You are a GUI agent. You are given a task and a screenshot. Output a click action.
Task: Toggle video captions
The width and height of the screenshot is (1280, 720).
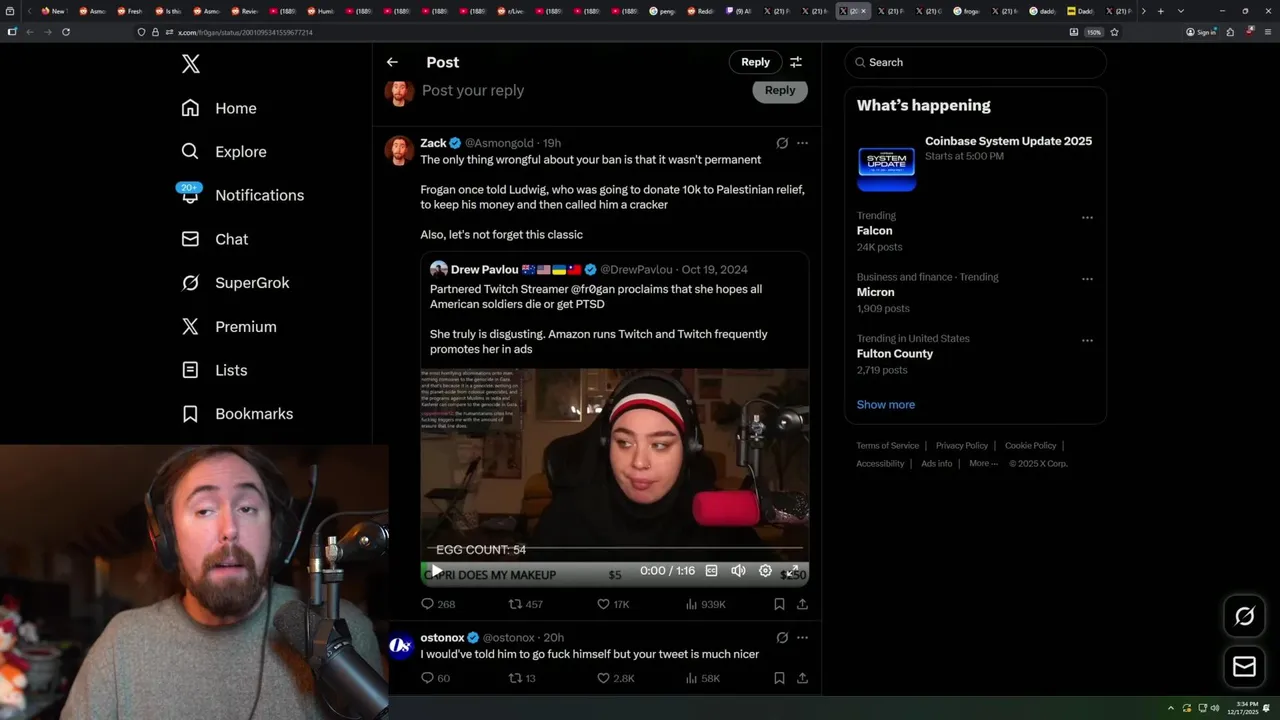(x=711, y=571)
